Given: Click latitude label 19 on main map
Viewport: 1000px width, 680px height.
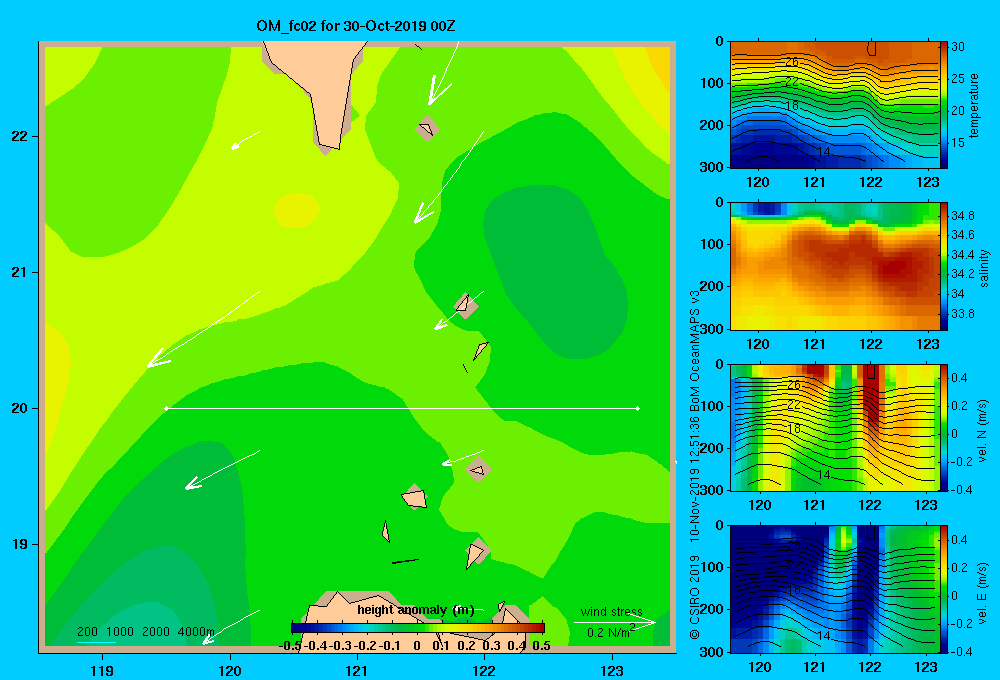Looking at the screenshot, I should [20, 544].
